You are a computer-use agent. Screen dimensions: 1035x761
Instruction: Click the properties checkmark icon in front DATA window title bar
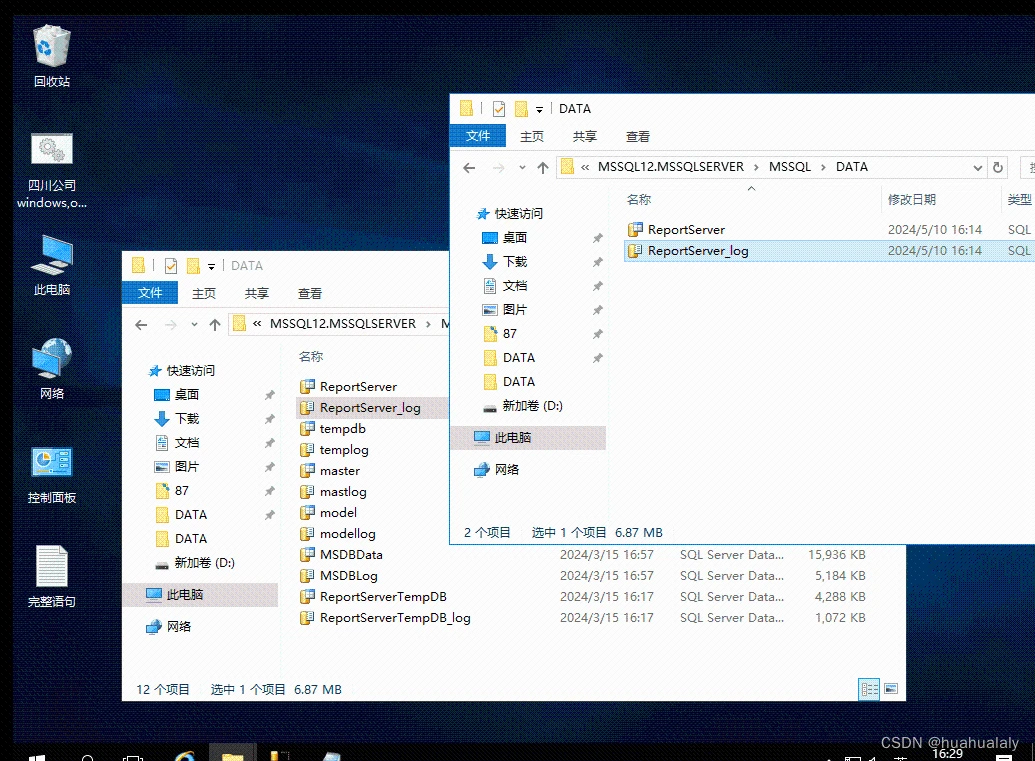pos(499,108)
